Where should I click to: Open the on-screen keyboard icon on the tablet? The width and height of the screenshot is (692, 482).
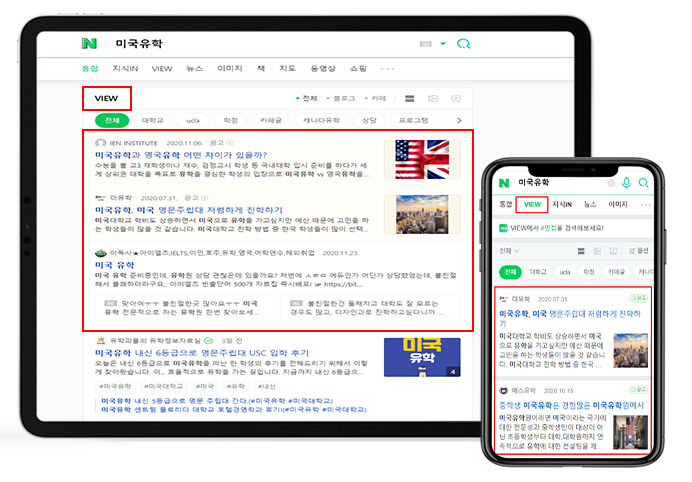coord(425,43)
